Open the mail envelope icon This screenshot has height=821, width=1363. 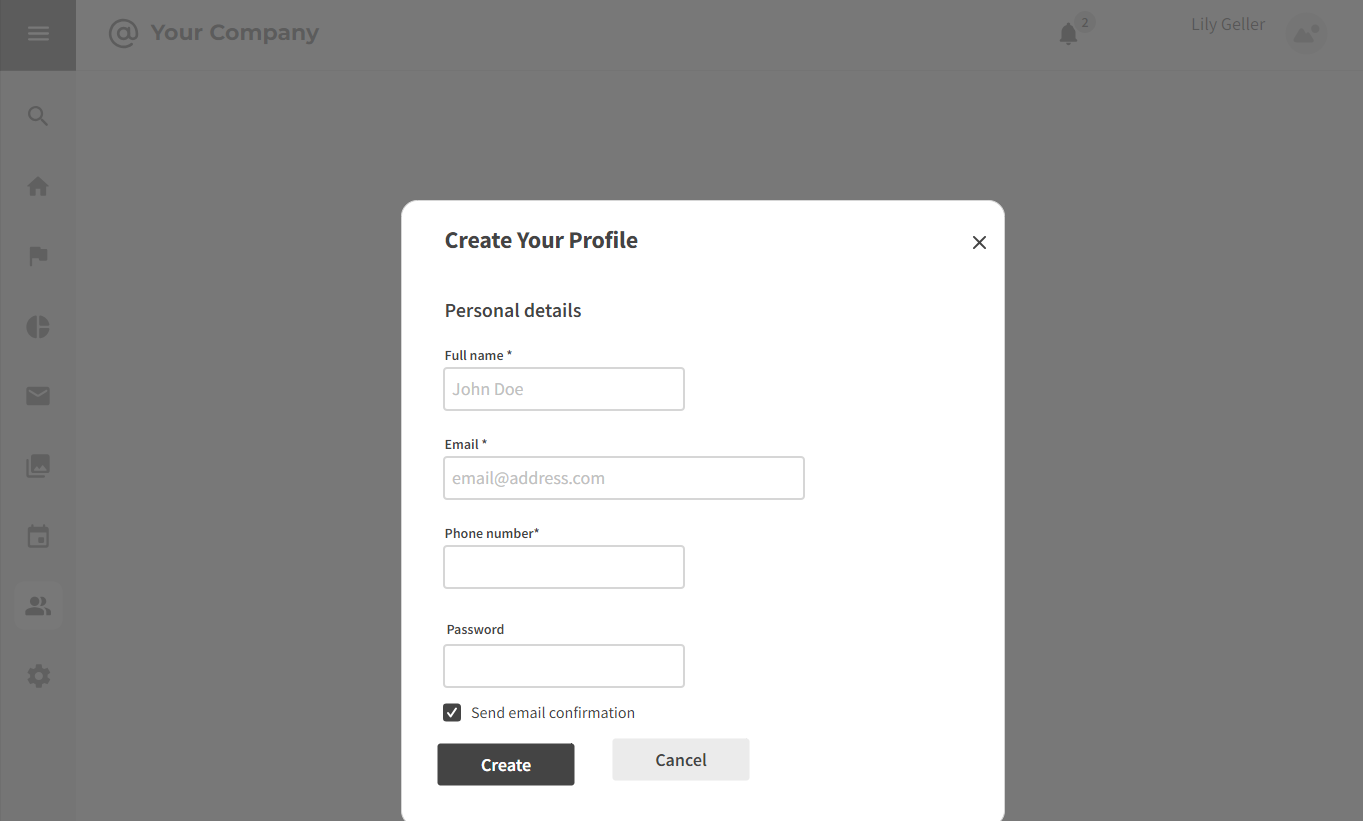point(38,396)
